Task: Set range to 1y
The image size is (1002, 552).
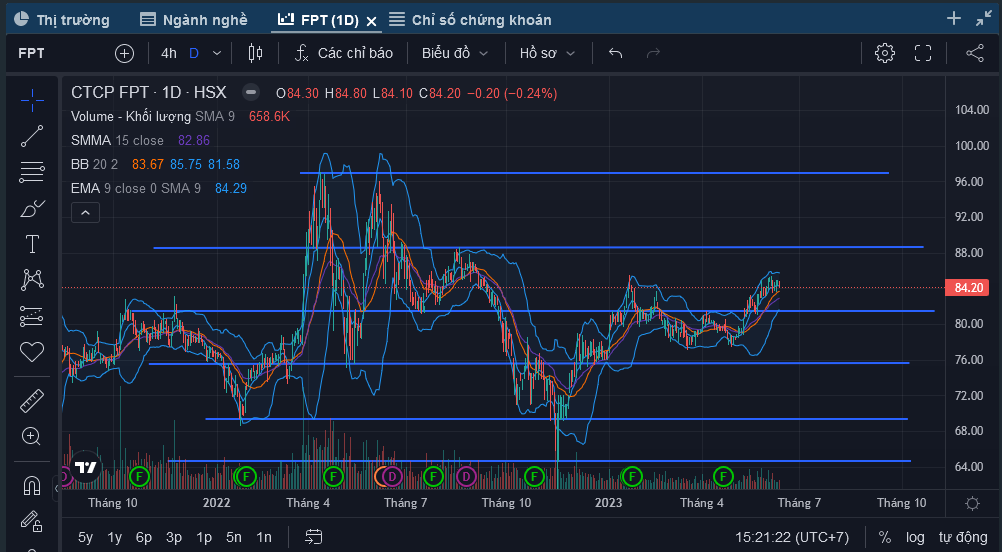Action: (x=114, y=537)
